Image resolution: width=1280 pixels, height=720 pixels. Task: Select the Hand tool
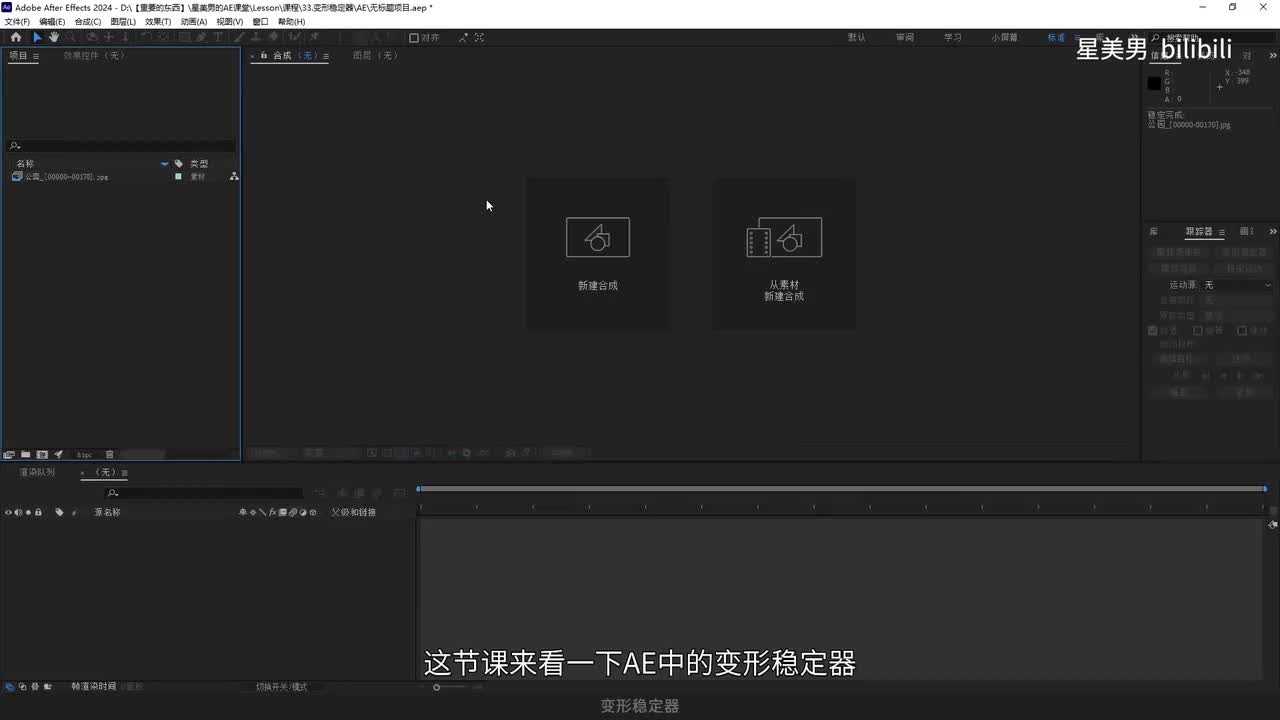pyautogui.click(x=53, y=37)
